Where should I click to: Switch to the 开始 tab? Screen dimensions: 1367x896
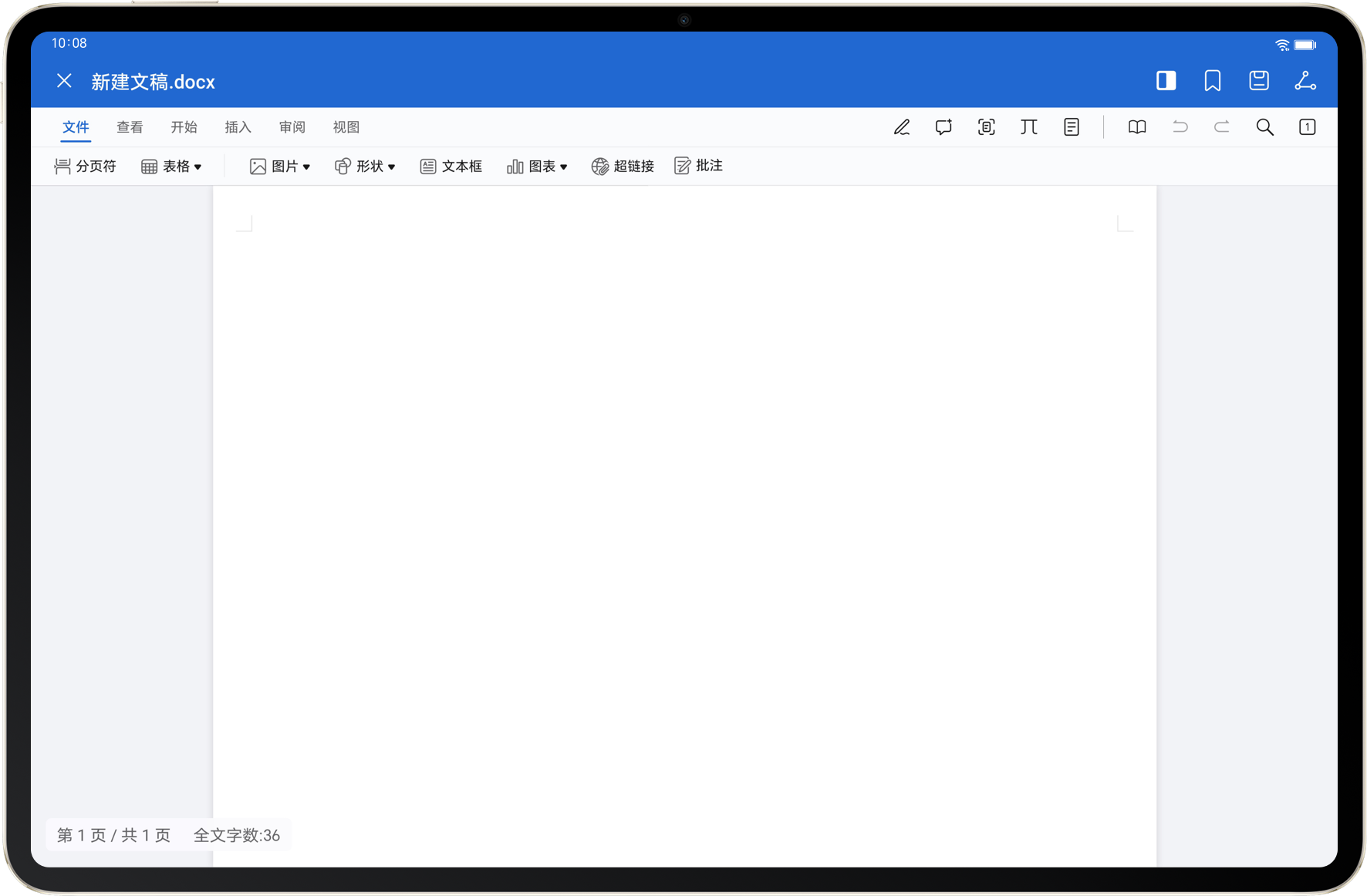[184, 127]
